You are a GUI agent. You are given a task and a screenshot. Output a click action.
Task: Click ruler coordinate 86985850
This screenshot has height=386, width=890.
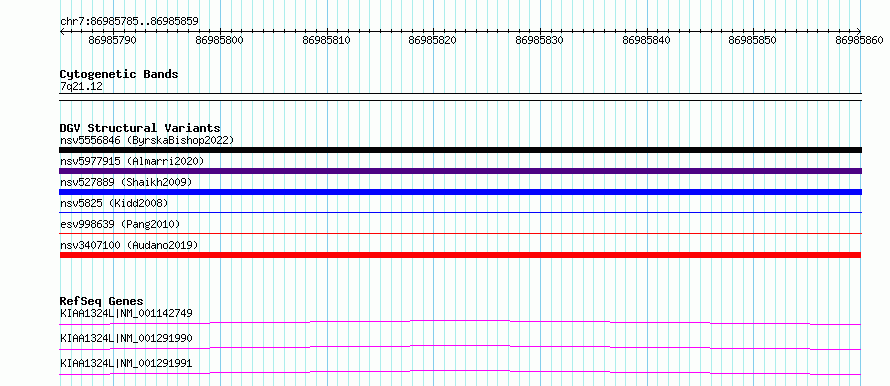[753, 40]
